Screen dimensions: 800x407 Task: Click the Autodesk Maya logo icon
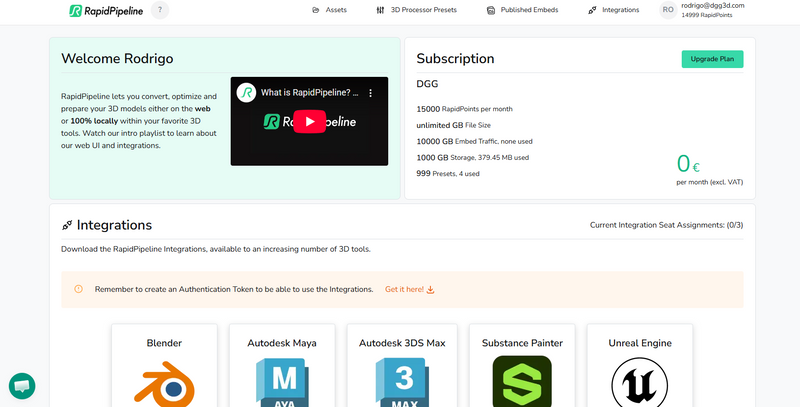282,383
